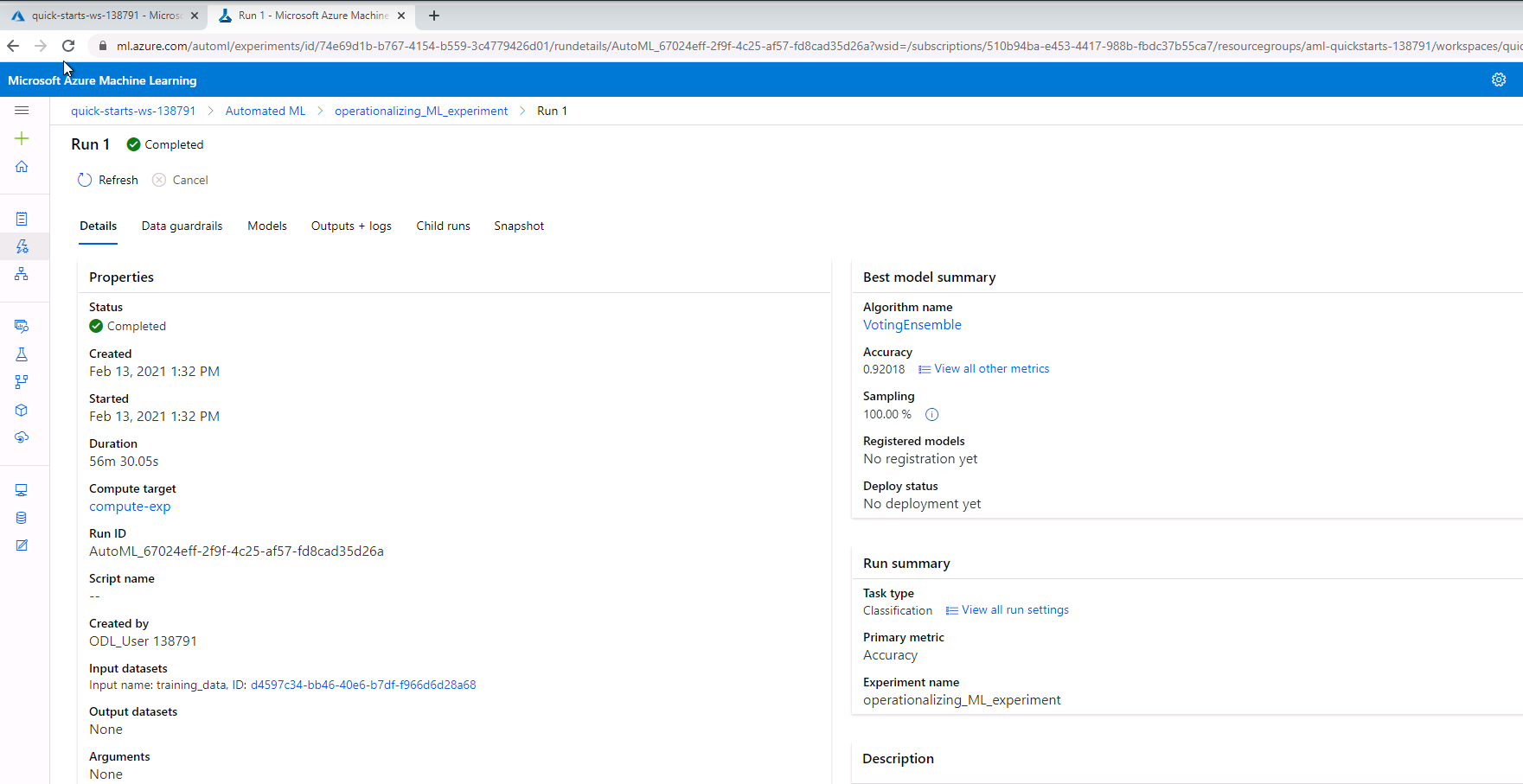Open a new browser tab
The height and width of the screenshot is (784, 1523).
(x=434, y=16)
